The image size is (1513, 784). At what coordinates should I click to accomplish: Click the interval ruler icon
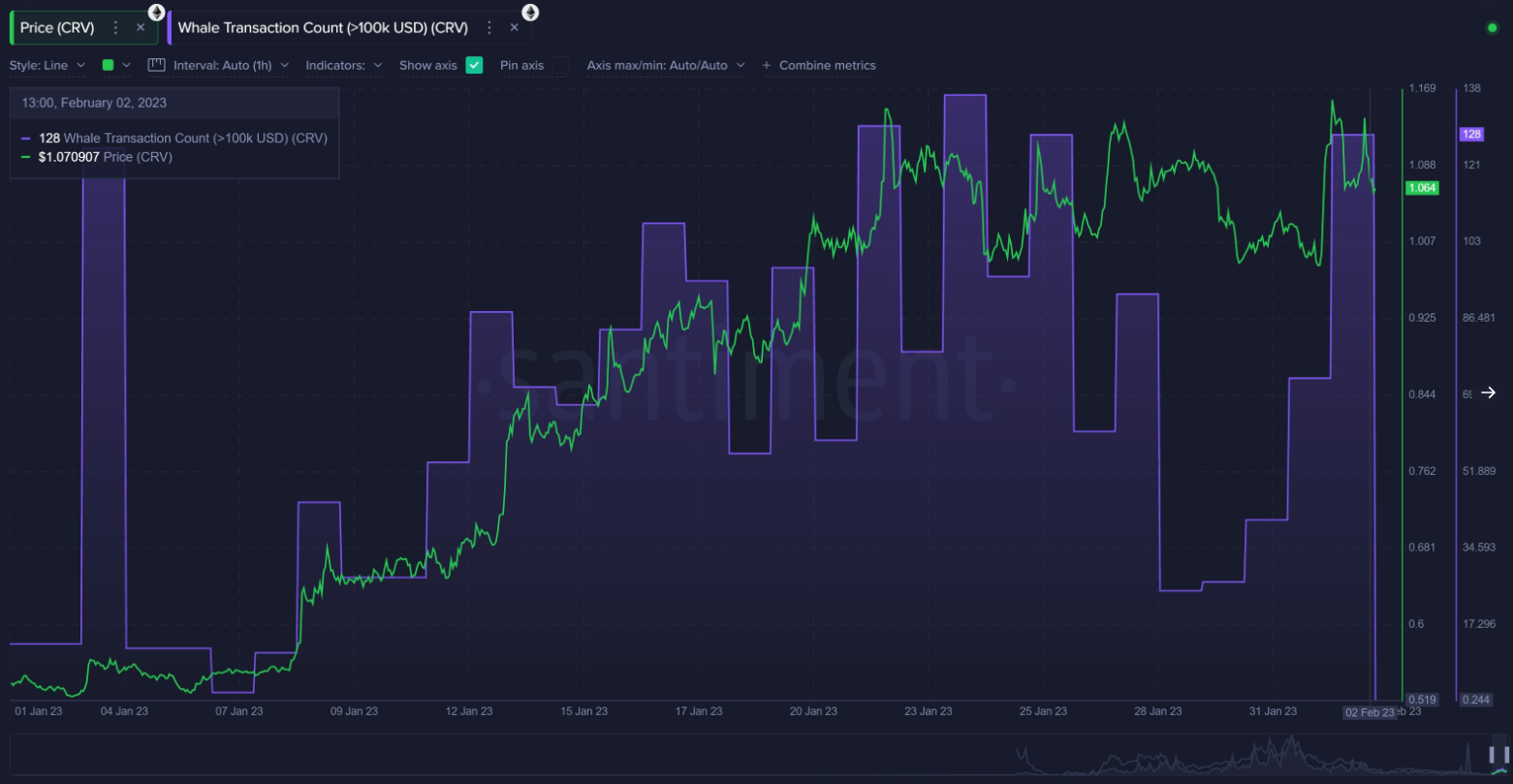tap(156, 65)
